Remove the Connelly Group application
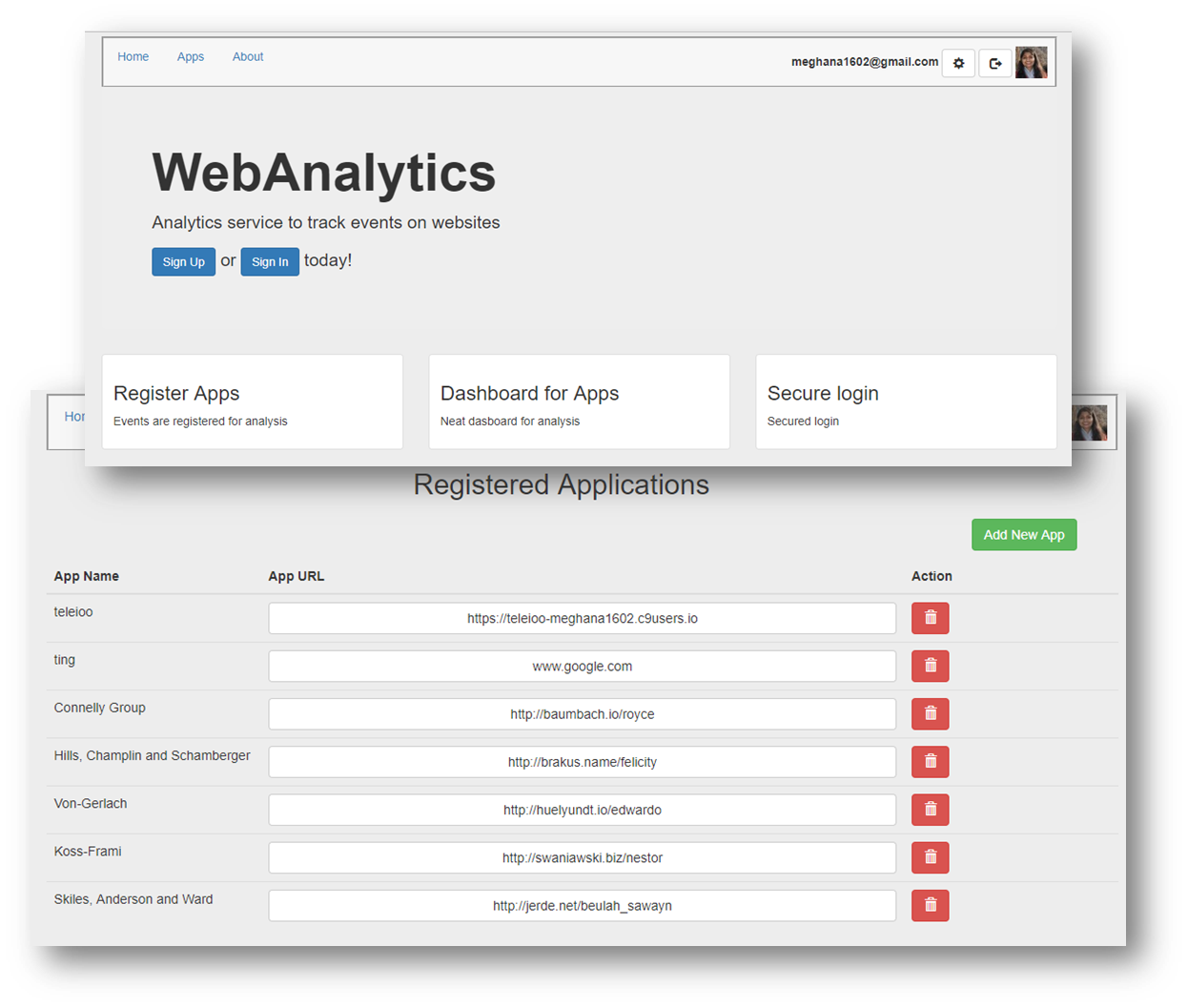The image size is (1188, 1008). pos(930,713)
